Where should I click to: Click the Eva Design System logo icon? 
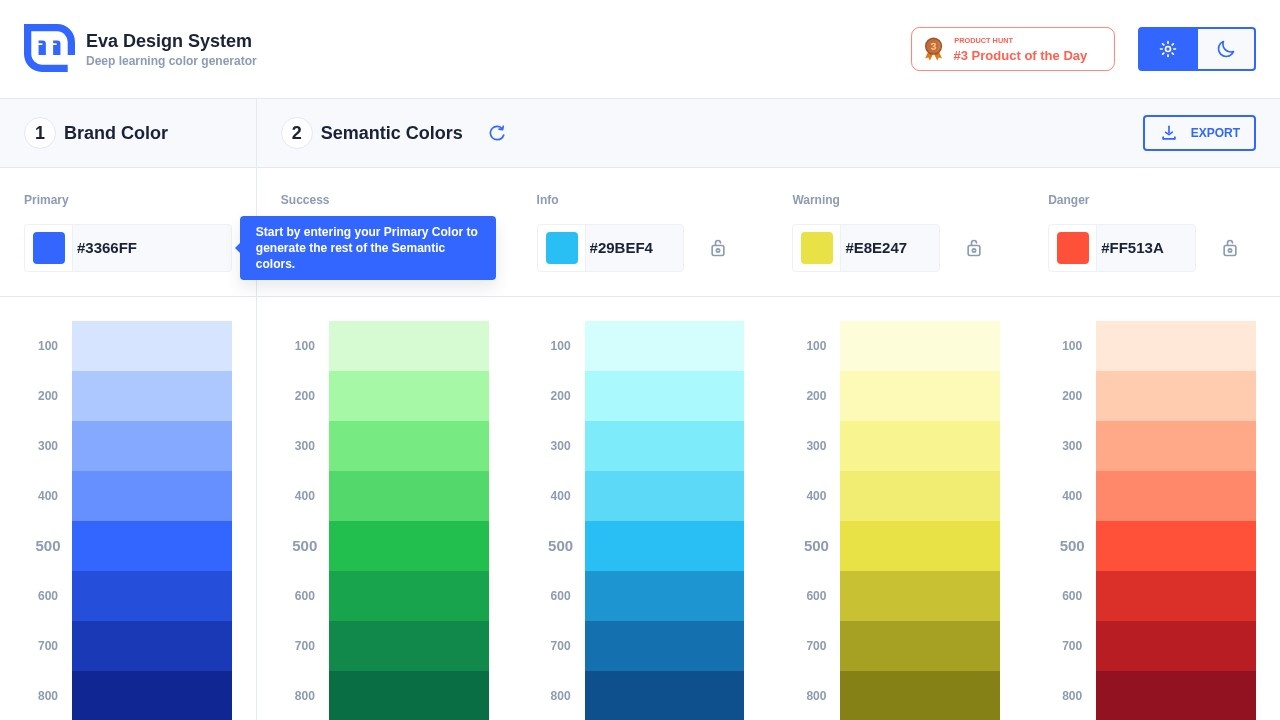pyautogui.click(x=48, y=47)
